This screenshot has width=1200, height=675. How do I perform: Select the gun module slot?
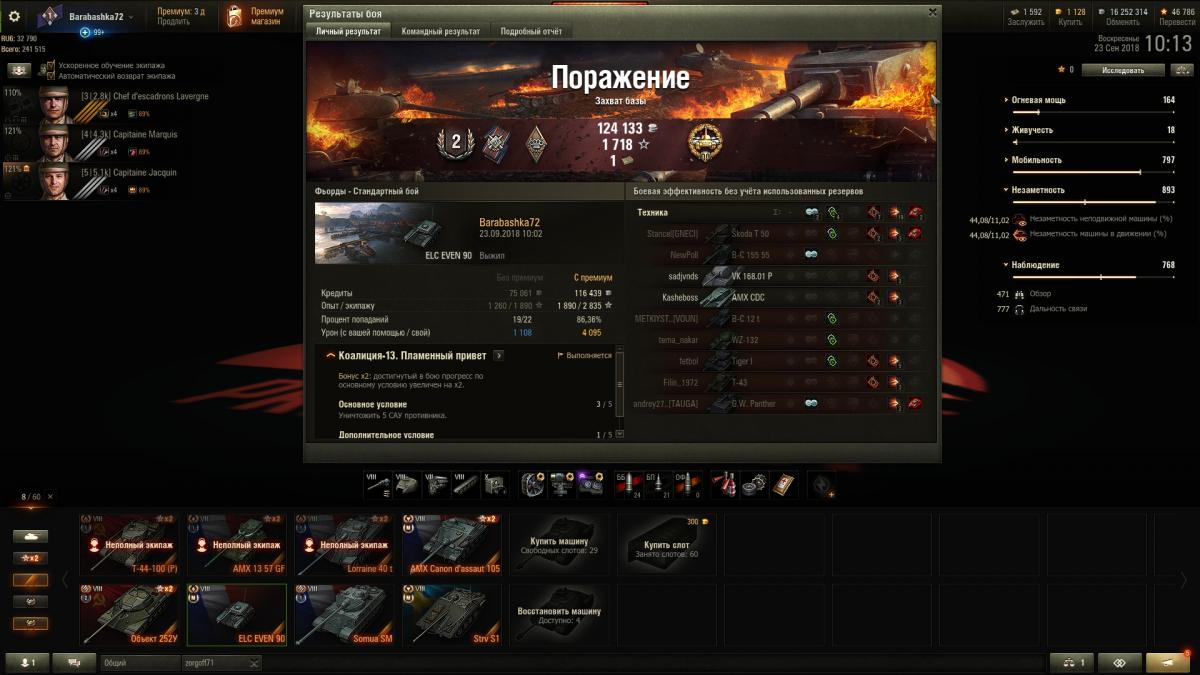pyautogui.click(x=379, y=484)
